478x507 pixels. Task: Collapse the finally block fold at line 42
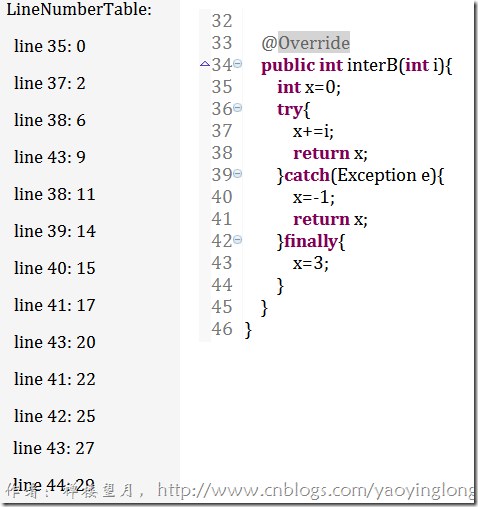pos(237,240)
